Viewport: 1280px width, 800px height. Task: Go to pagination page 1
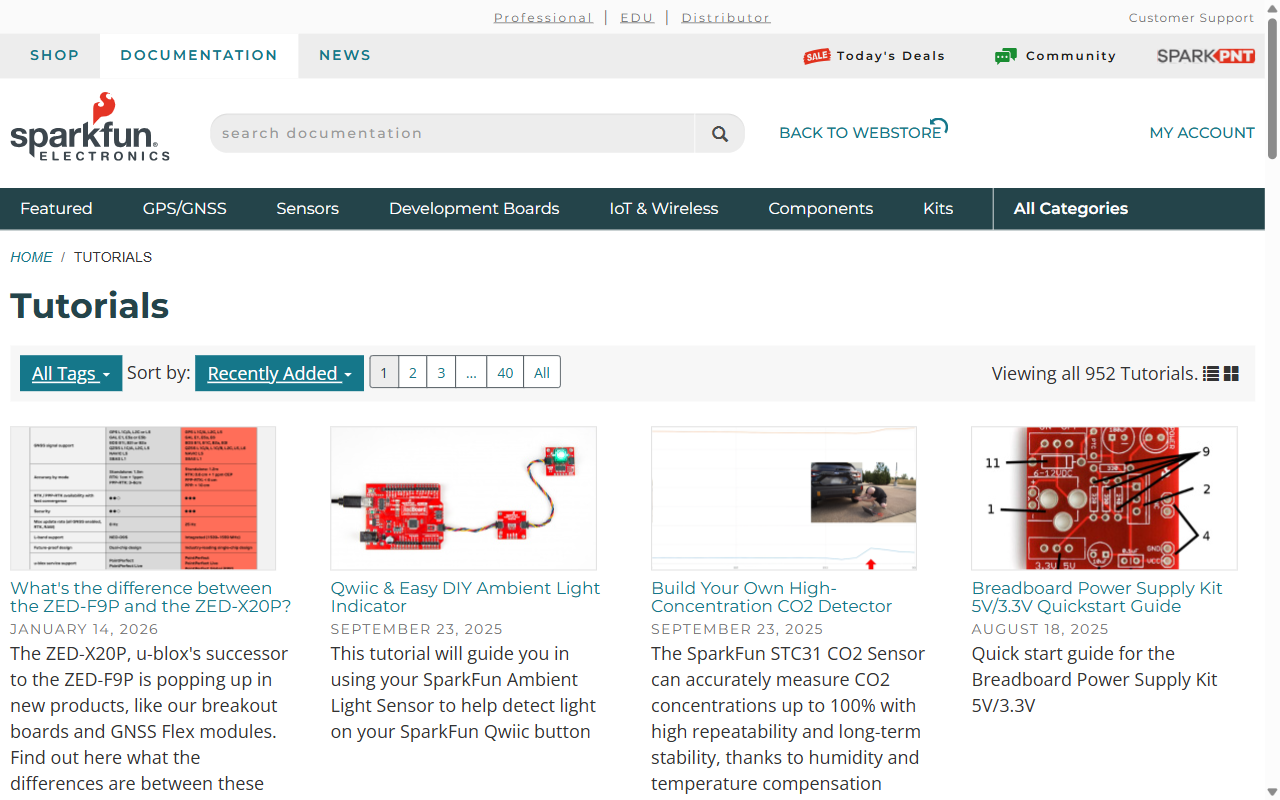[383, 372]
